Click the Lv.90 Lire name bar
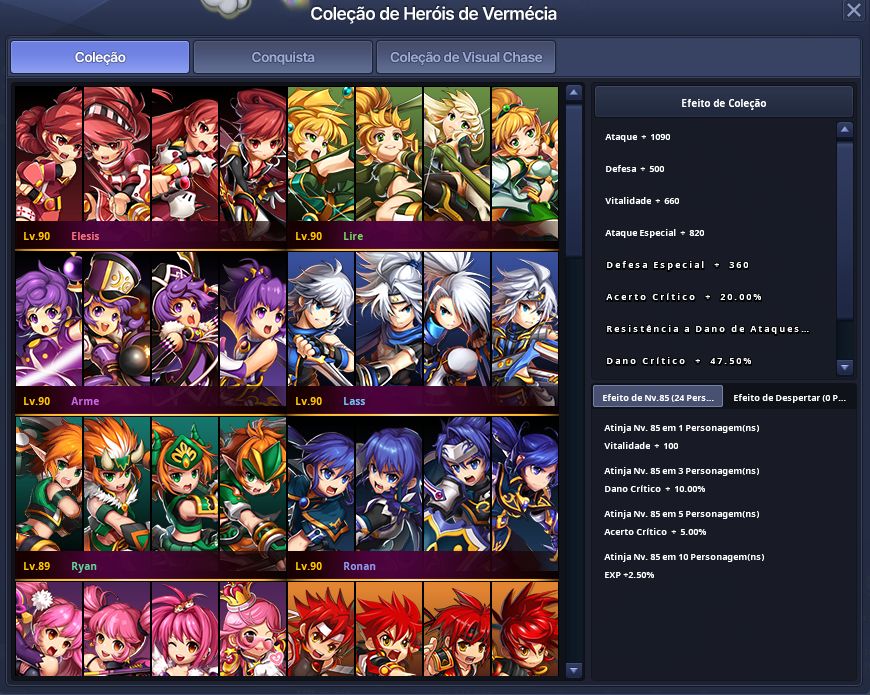870x695 pixels. (x=423, y=236)
